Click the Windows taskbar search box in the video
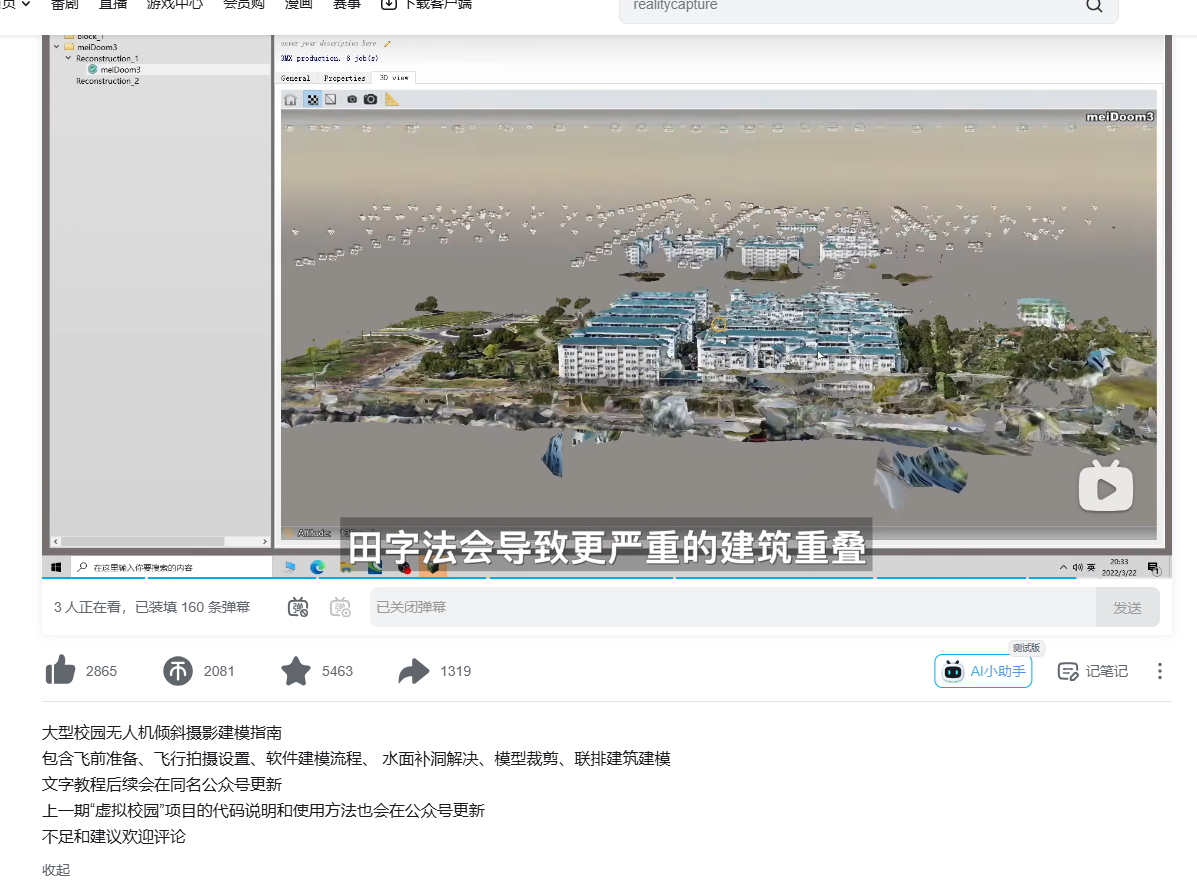The width and height of the screenshot is (1197, 883). pos(173,568)
